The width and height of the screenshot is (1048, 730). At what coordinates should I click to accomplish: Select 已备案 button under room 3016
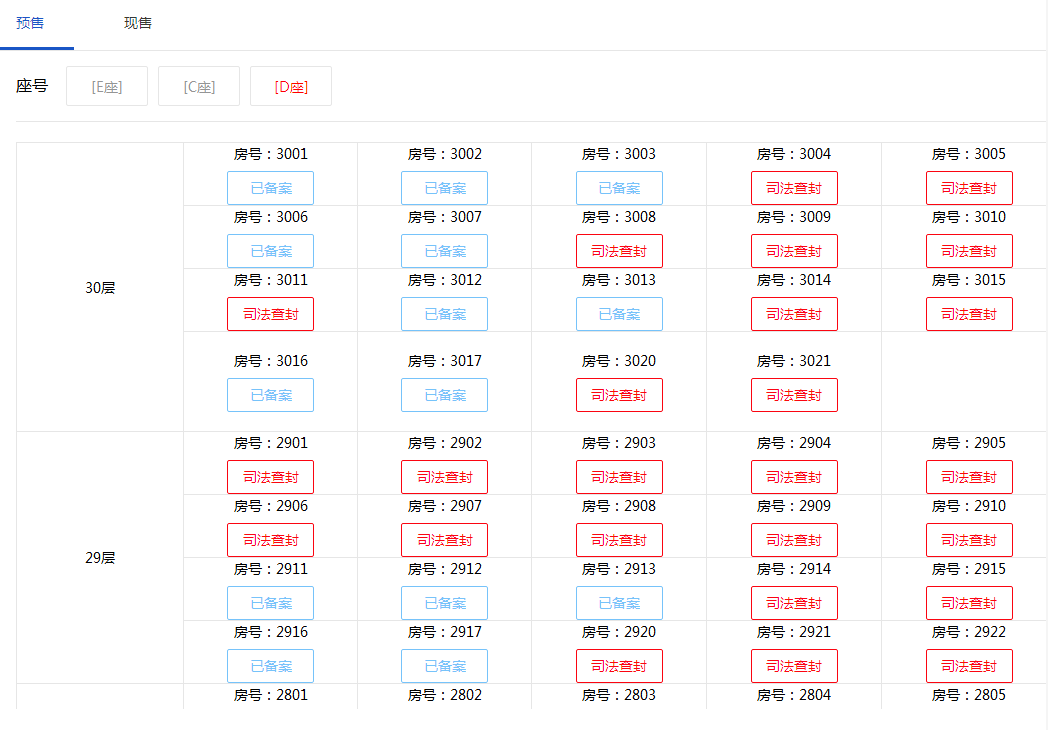pyautogui.click(x=270, y=395)
